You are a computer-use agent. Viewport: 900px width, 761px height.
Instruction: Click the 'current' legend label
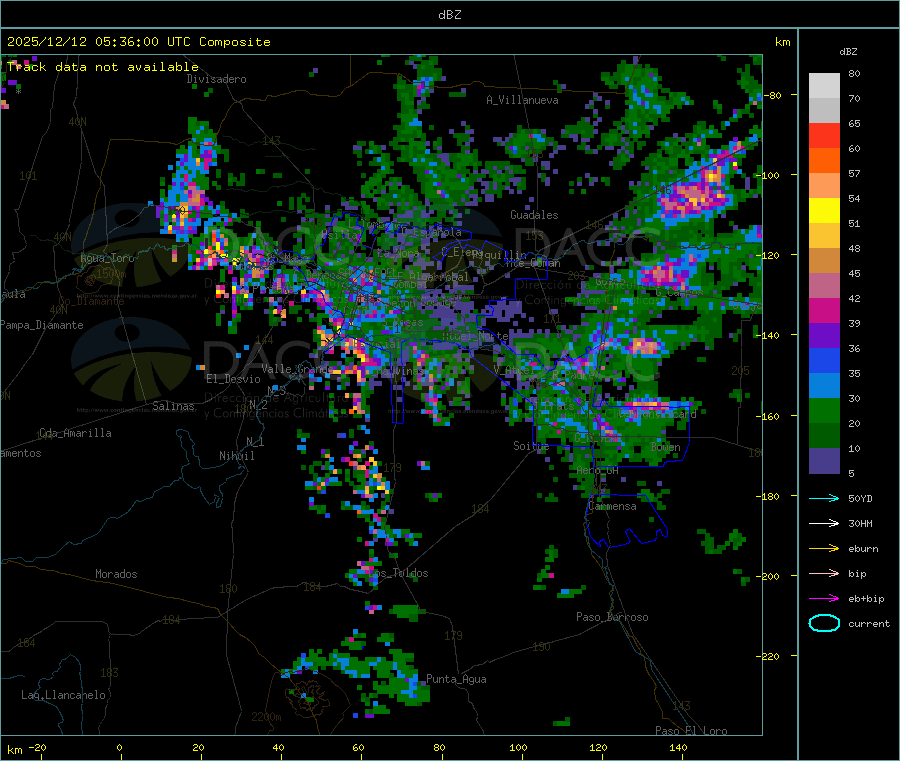coord(869,624)
